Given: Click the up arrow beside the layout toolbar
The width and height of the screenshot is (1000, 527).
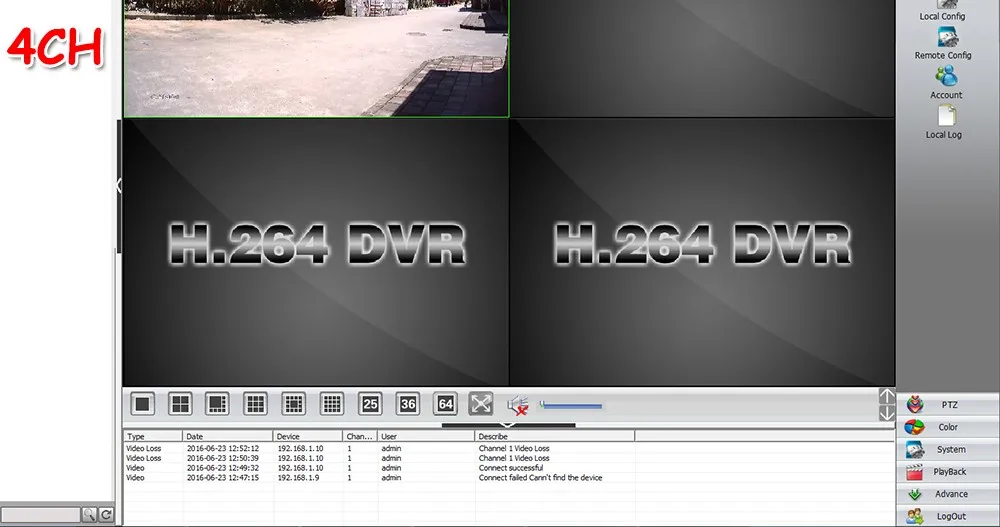Looking at the screenshot, I should (887, 396).
